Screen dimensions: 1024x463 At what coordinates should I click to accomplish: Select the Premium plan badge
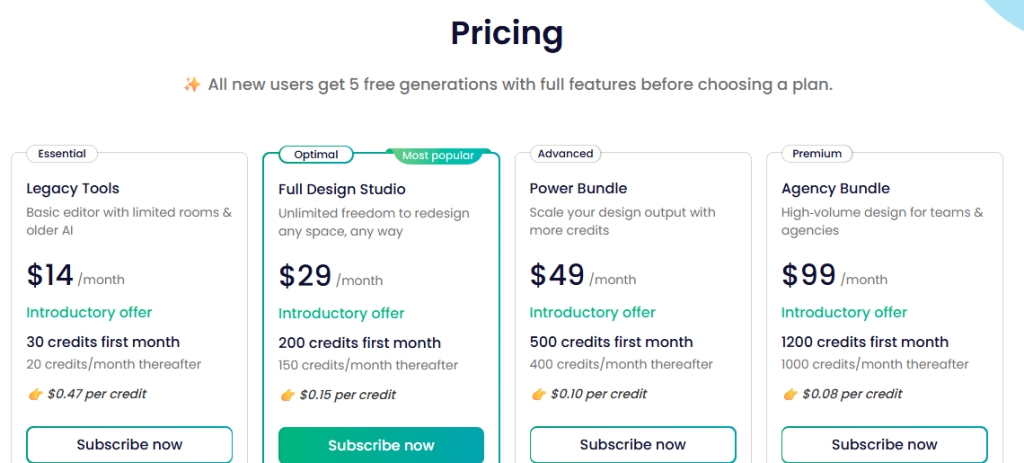click(817, 154)
